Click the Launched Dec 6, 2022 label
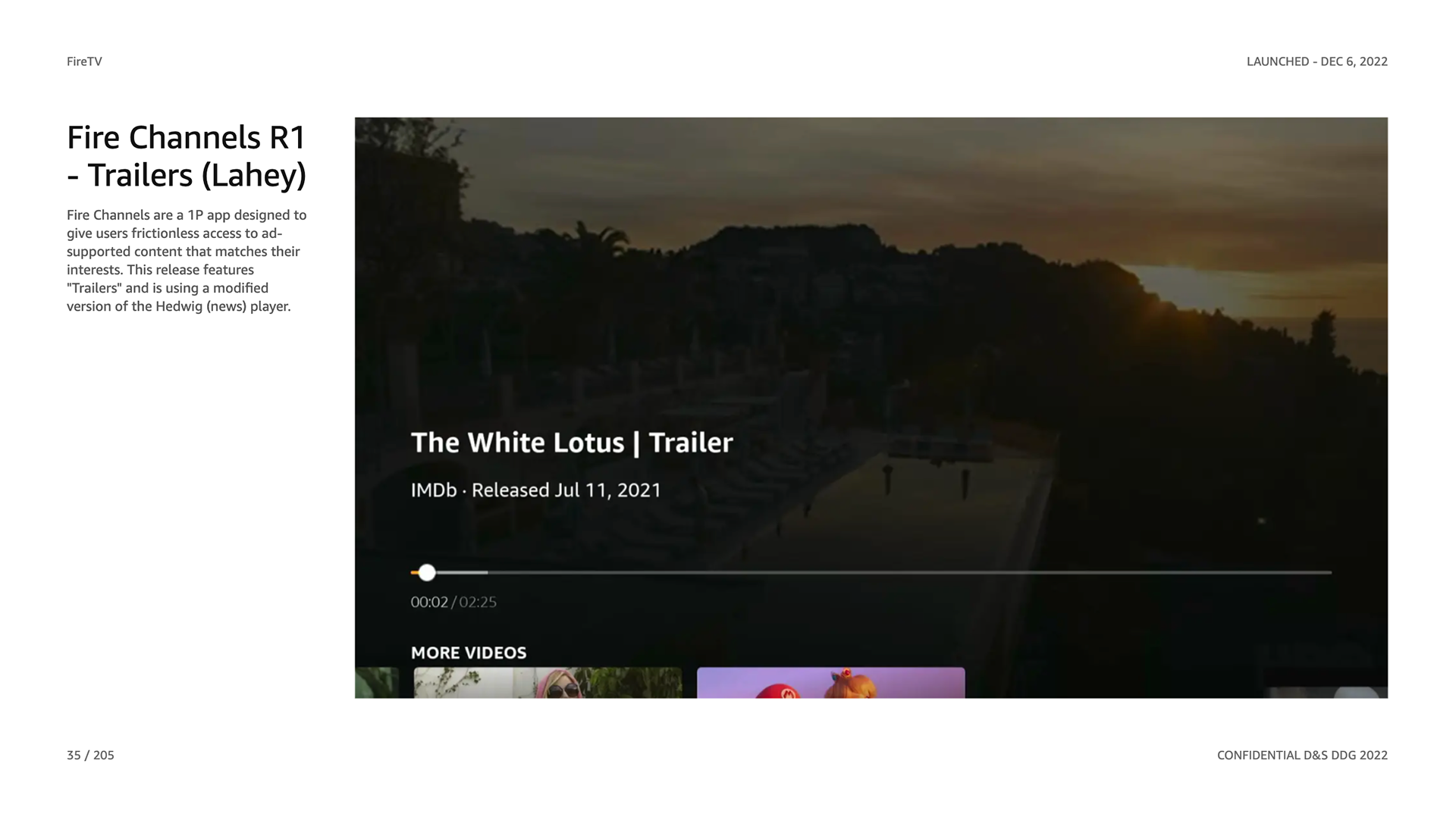 click(x=1317, y=61)
